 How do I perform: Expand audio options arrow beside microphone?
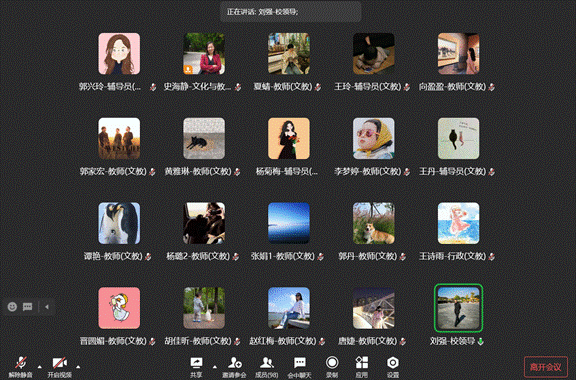click(39, 366)
